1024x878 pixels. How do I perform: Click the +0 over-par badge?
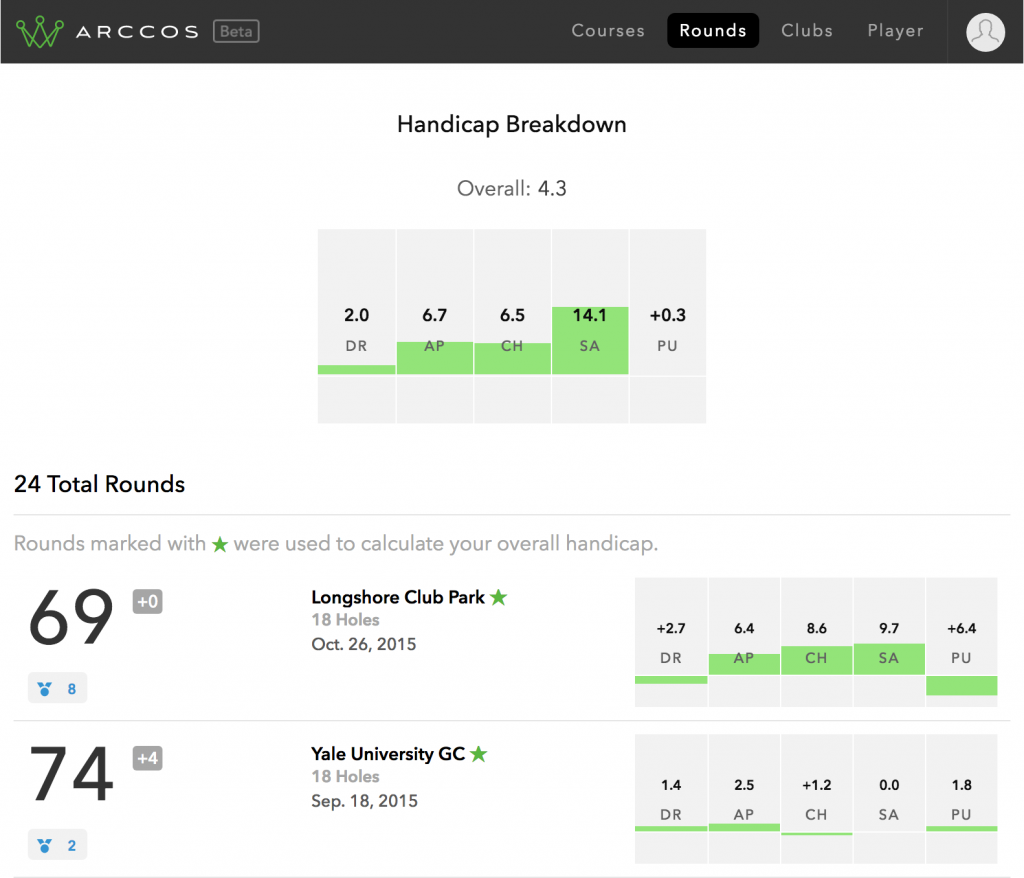tap(148, 601)
